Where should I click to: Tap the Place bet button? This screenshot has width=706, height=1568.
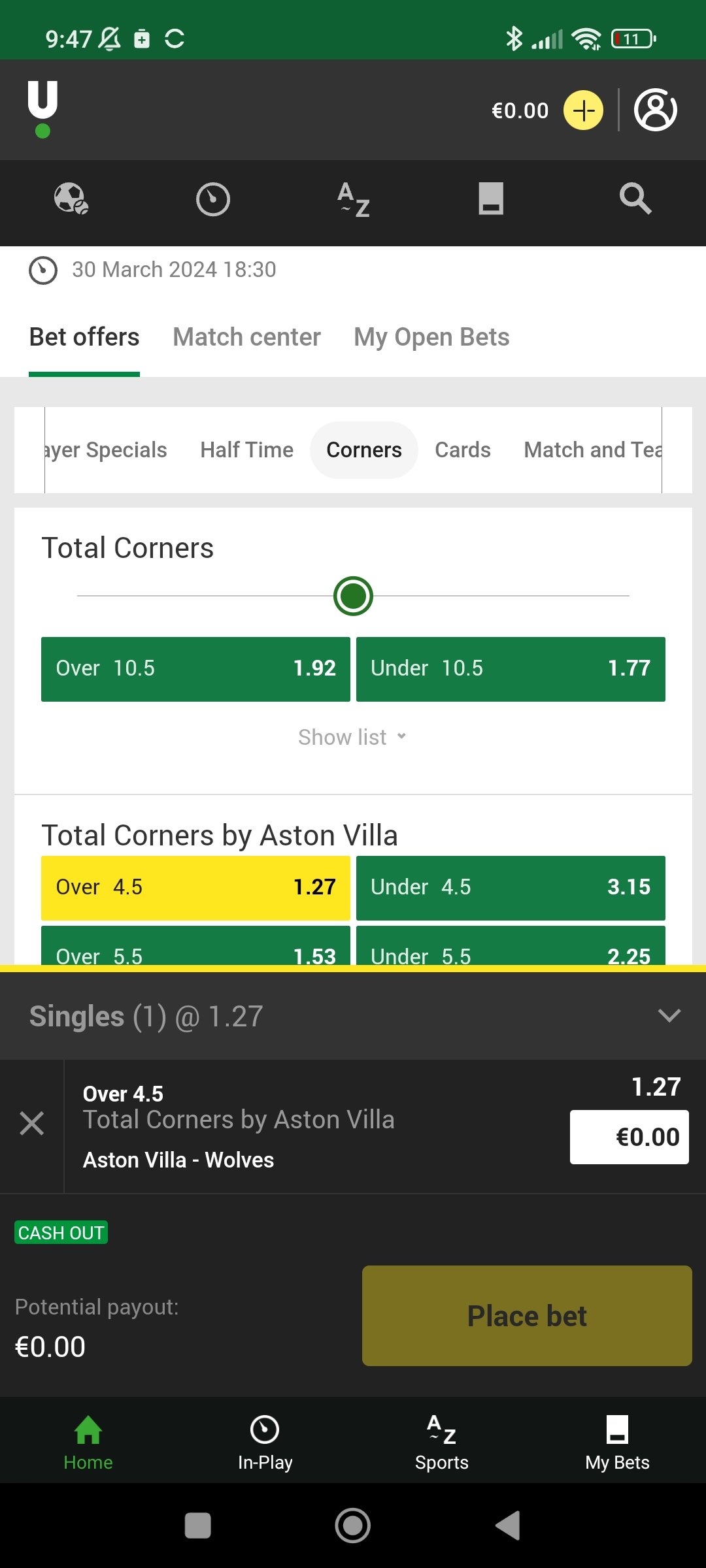527,1316
